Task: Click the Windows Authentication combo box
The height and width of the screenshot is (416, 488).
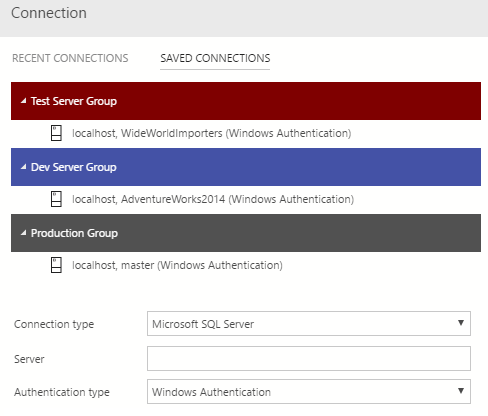Action: point(309,391)
